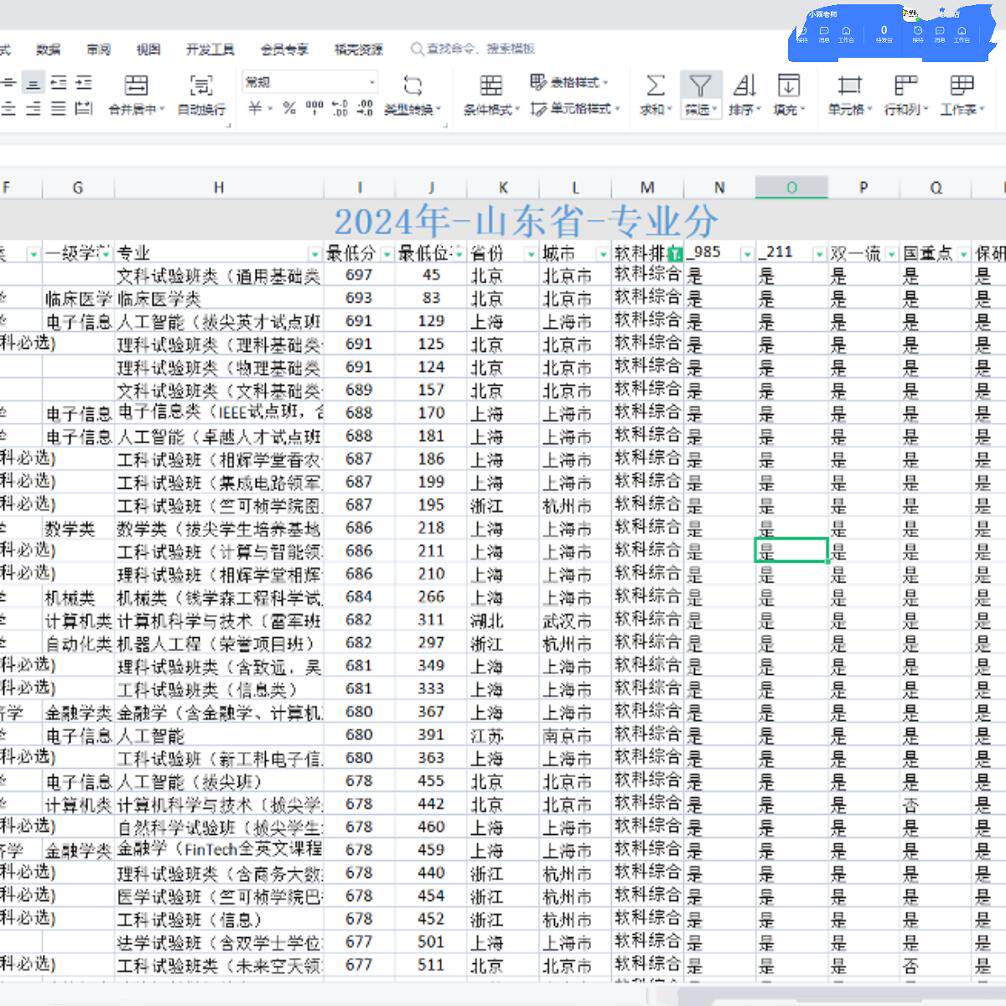Image resolution: width=1006 pixels, height=1006 pixels.
Task: Select column K by its header
Action: [x=503, y=187]
